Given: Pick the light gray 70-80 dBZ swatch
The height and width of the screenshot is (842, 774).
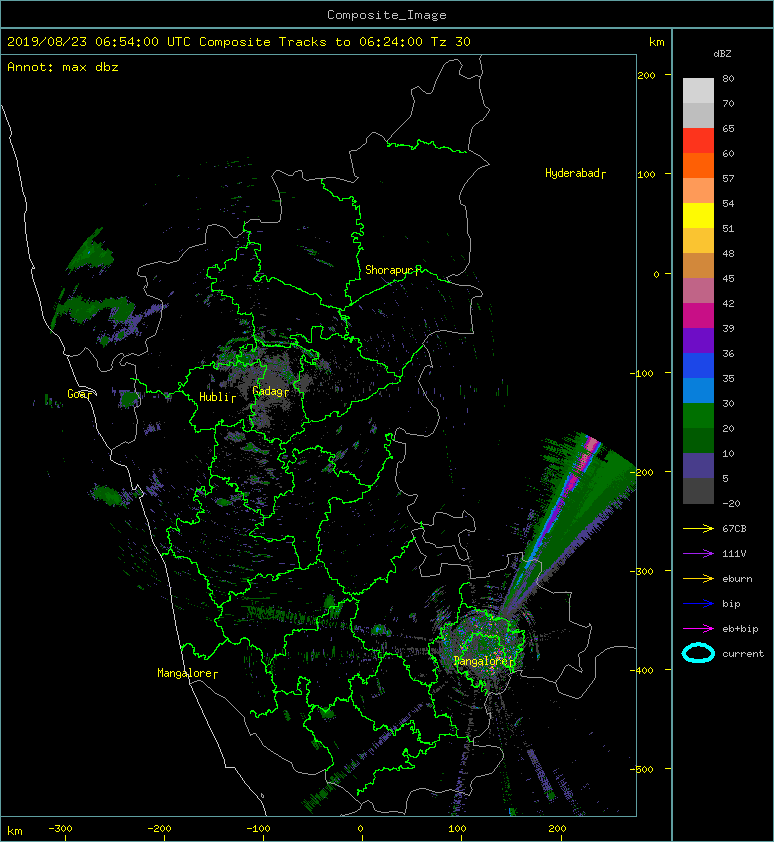Looking at the screenshot, I should [698, 90].
